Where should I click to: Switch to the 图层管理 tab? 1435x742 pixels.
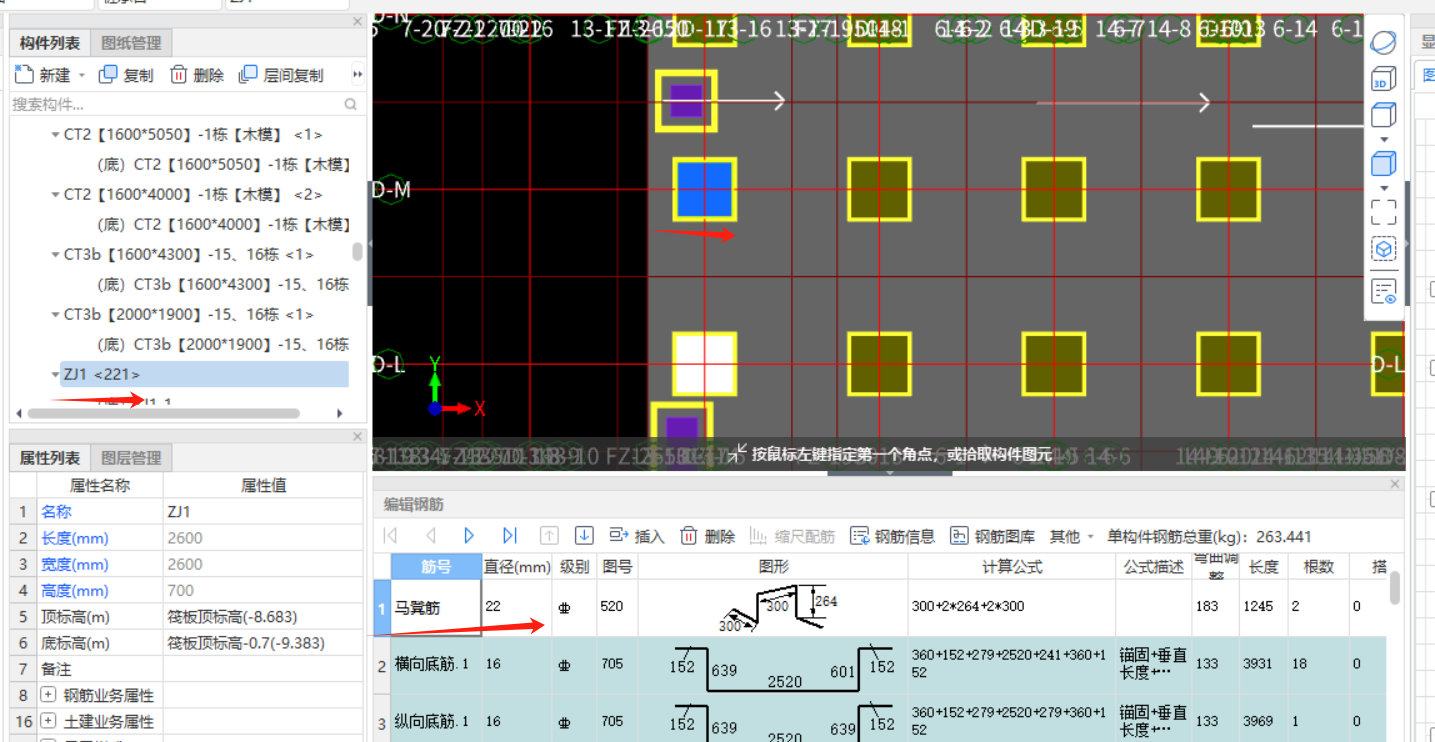(131, 458)
